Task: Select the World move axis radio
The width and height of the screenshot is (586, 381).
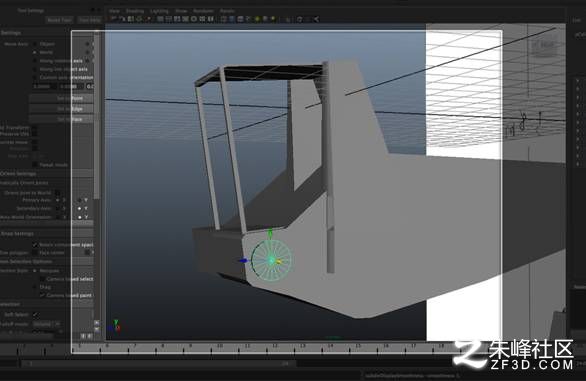Action: [35, 52]
